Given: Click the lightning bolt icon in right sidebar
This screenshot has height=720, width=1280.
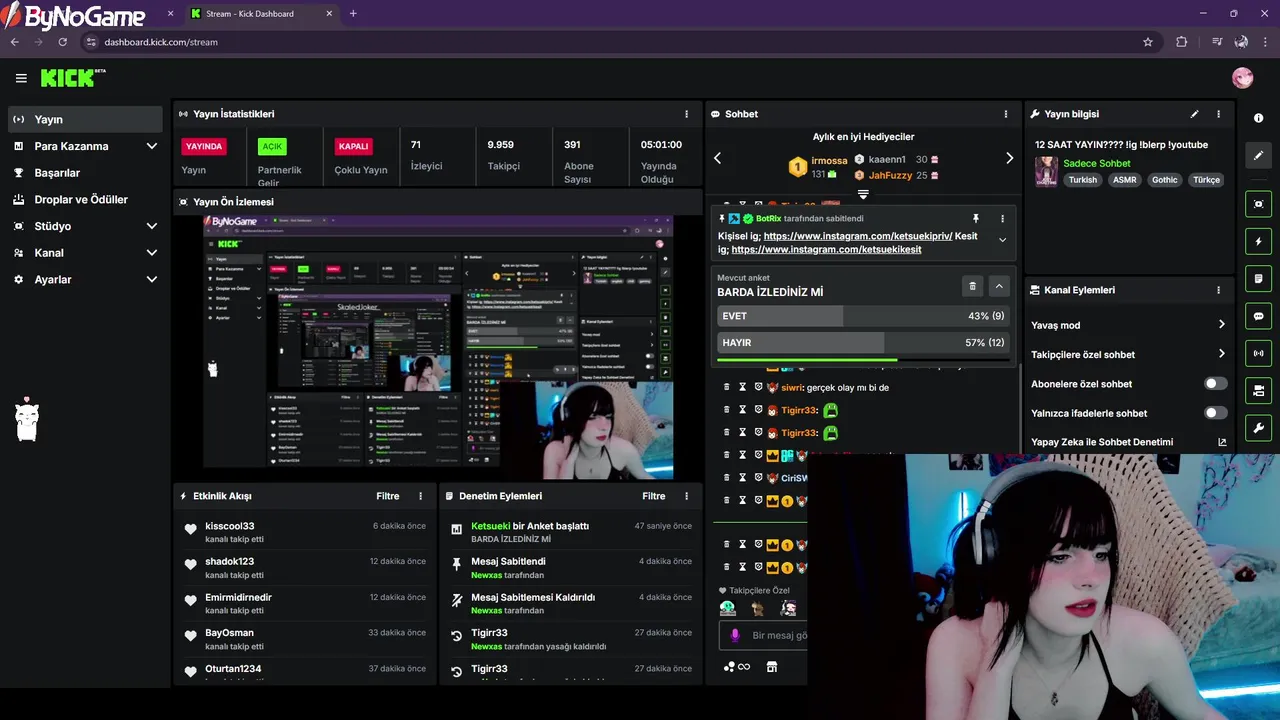Looking at the screenshot, I should pos(1258,241).
